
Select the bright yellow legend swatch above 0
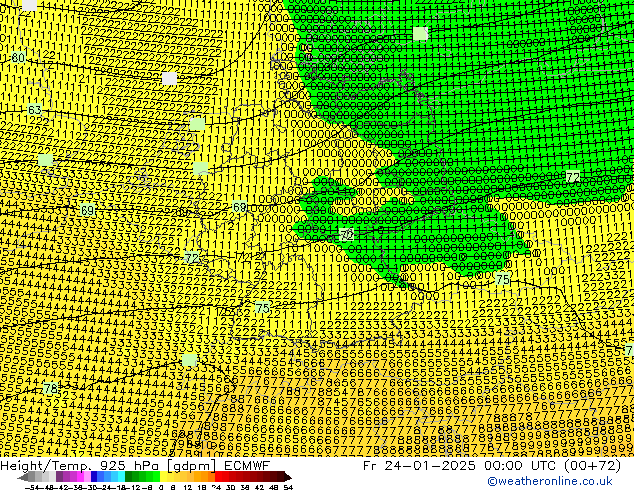pyautogui.click(x=164, y=477)
